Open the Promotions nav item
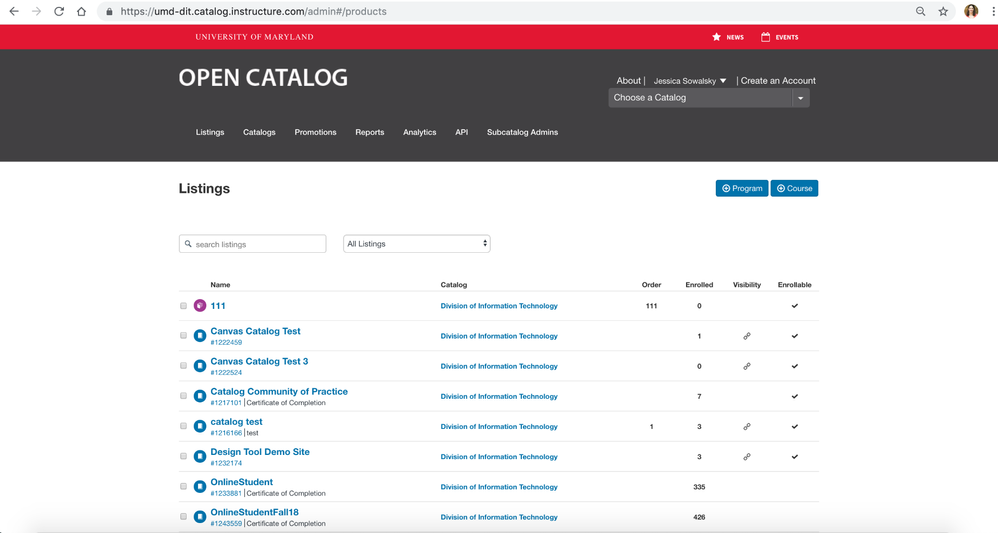The image size is (998, 533). [315, 132]
